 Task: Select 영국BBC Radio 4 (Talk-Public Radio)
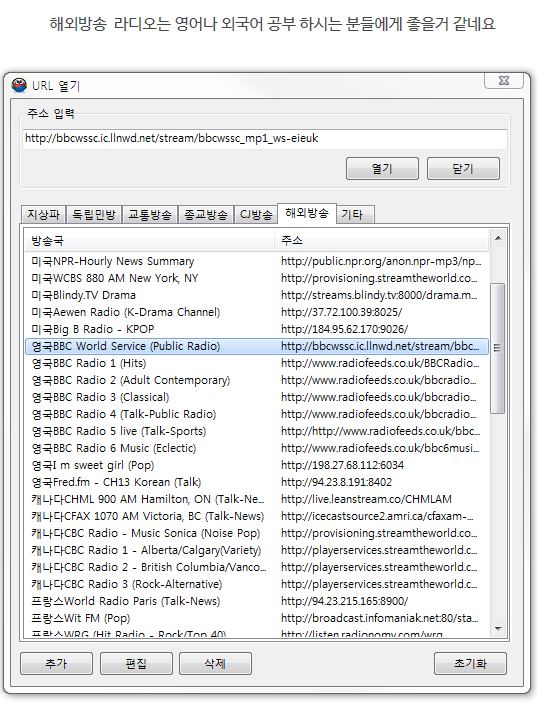[x=257, y=415]
